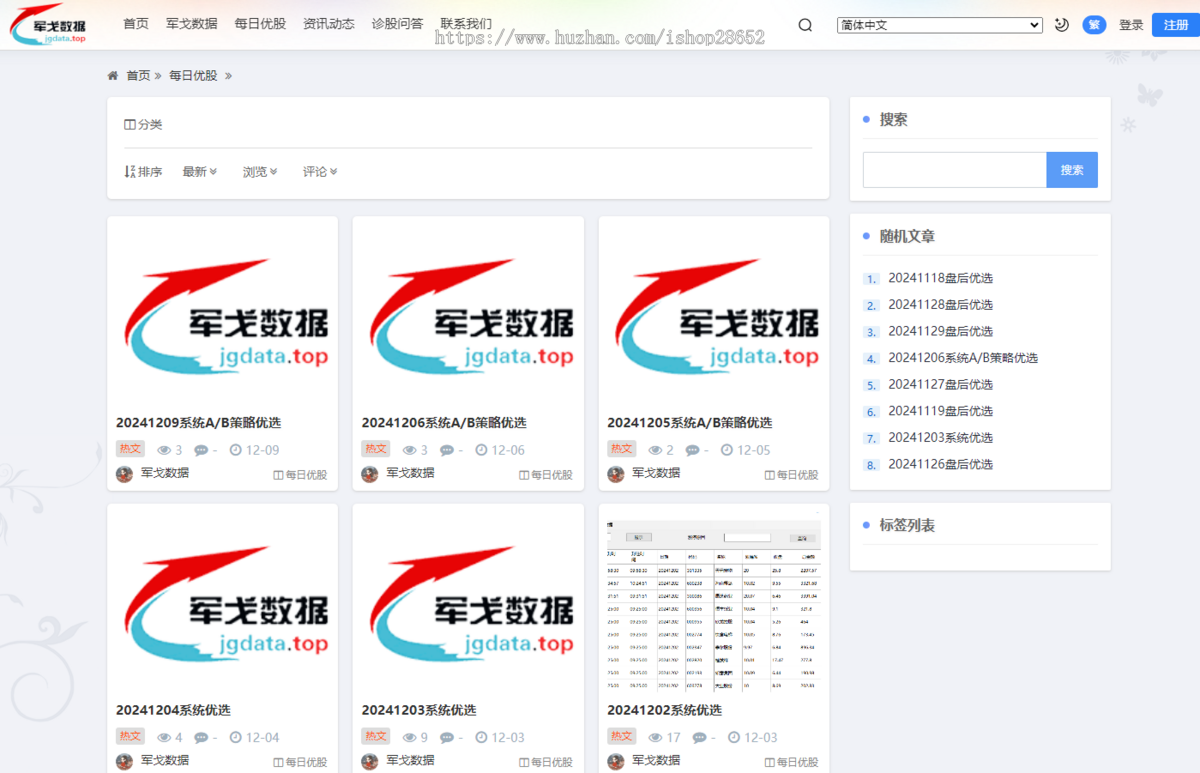Switch to traditional Chinese with 繁 button
The image size is (1200, 773).
click(x=1094, y=25)
